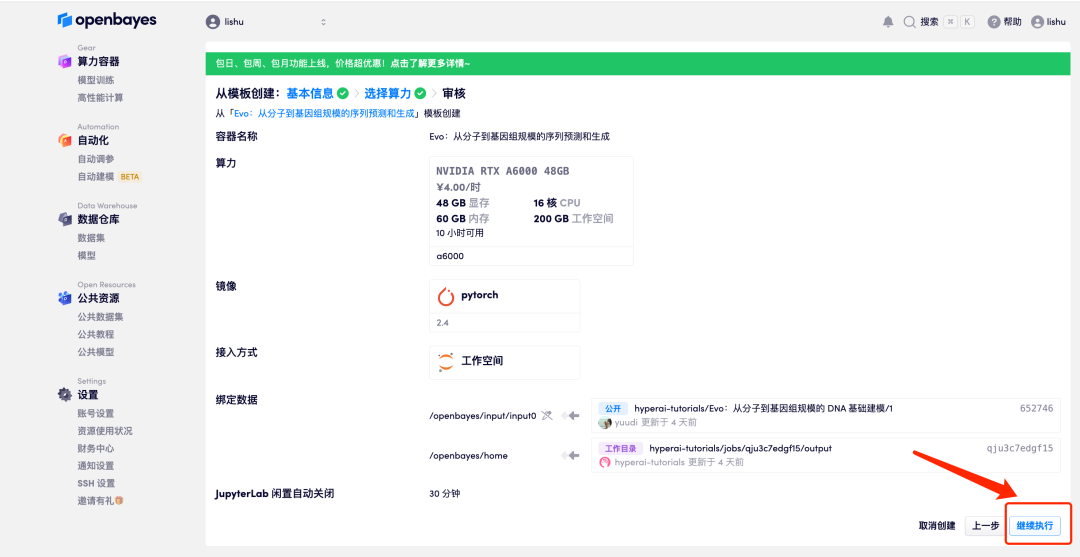This screenshot has height=557, width=1080.
Task: Click the 数据仓库 sidebar icon
Action: 65,220
